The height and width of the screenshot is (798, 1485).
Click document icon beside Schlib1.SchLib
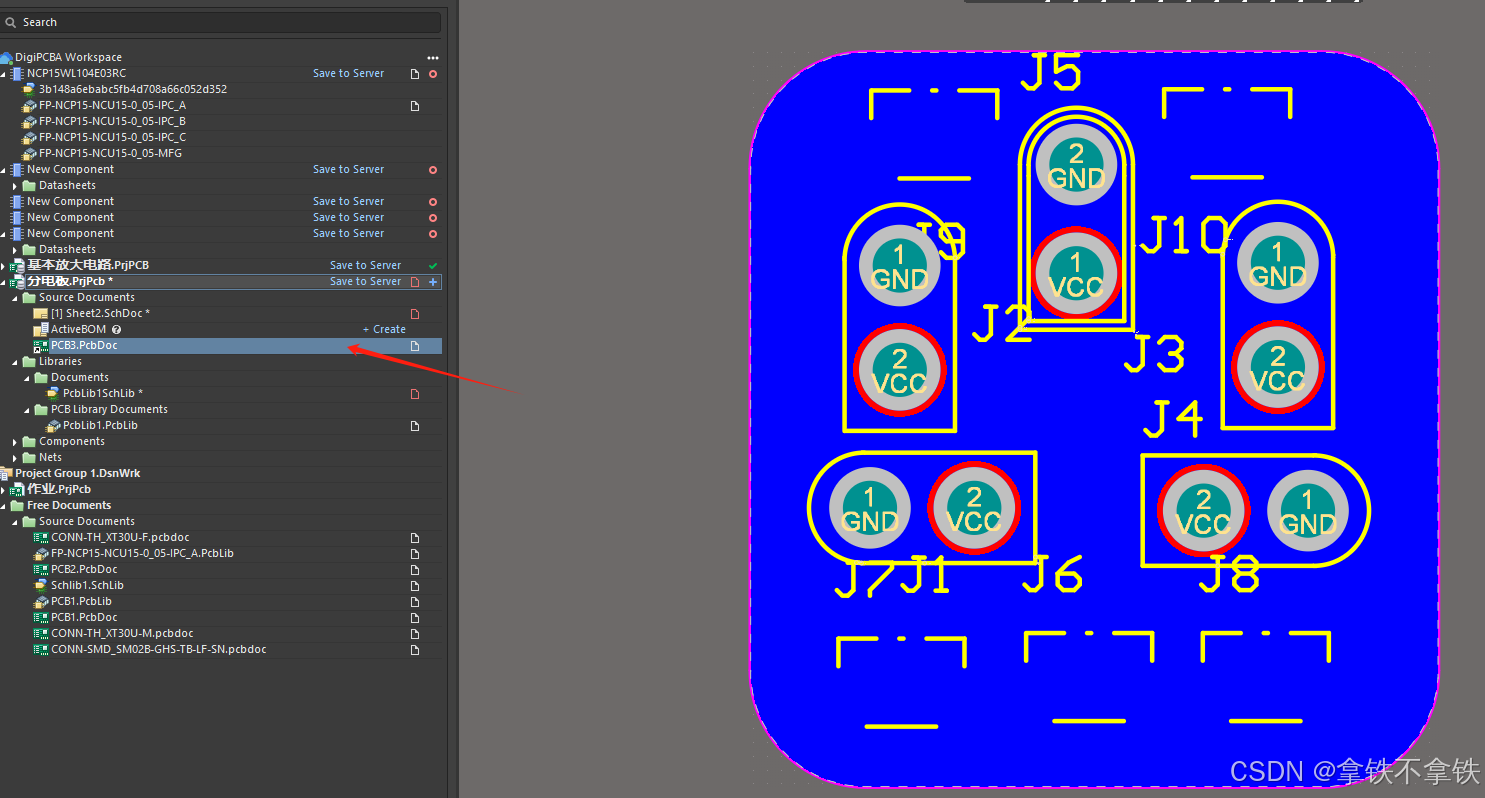tap(415, 586)
